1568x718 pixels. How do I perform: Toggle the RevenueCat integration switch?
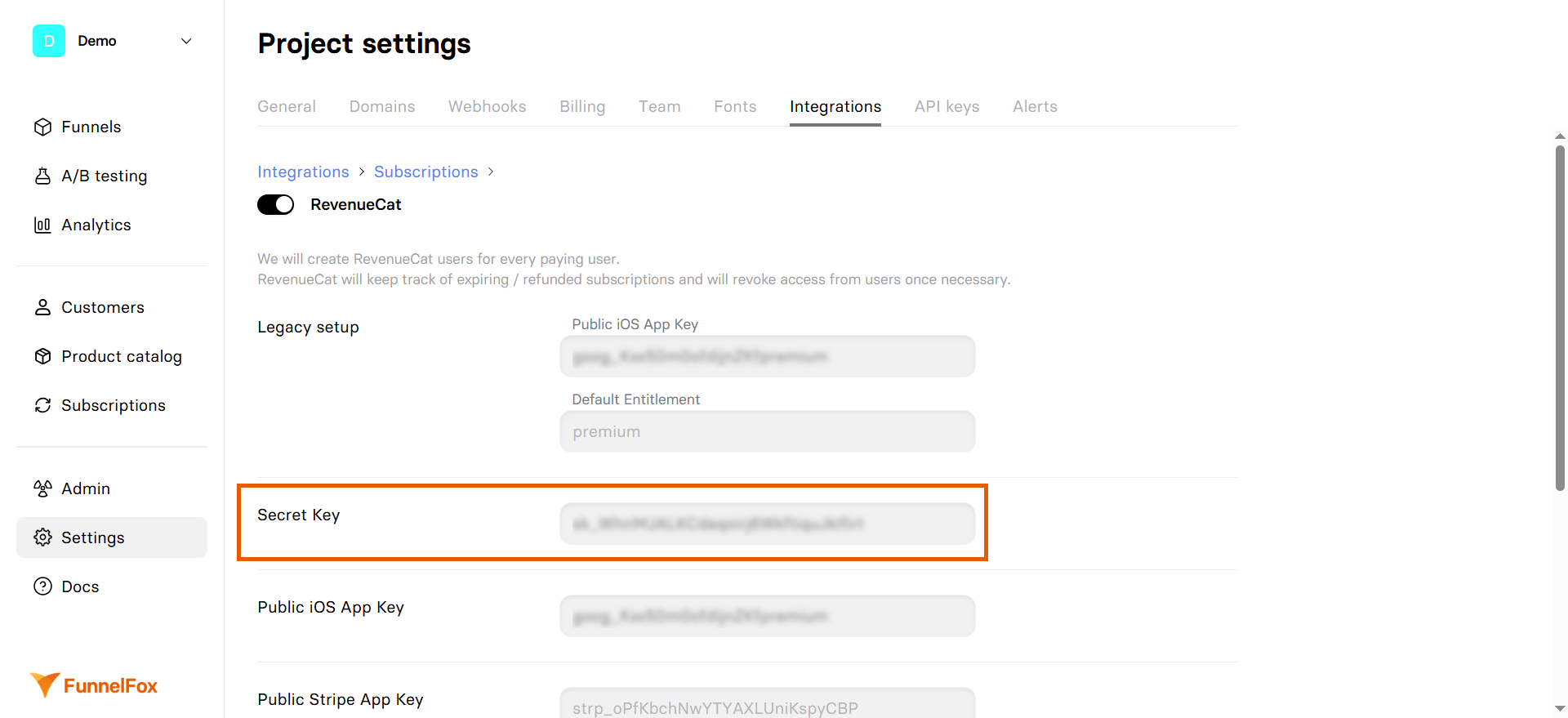[276, 204]
